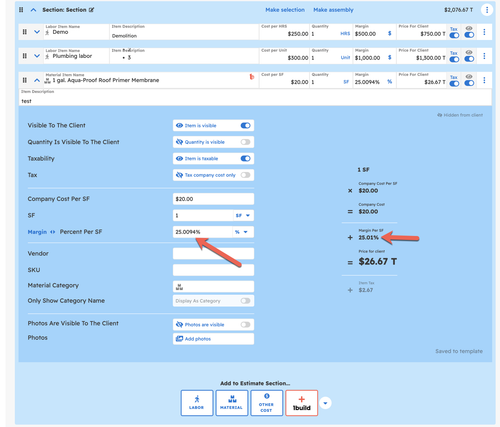500x427 pixels.
Task: Collapse the Section with the chevron
Action: [33, 10]
